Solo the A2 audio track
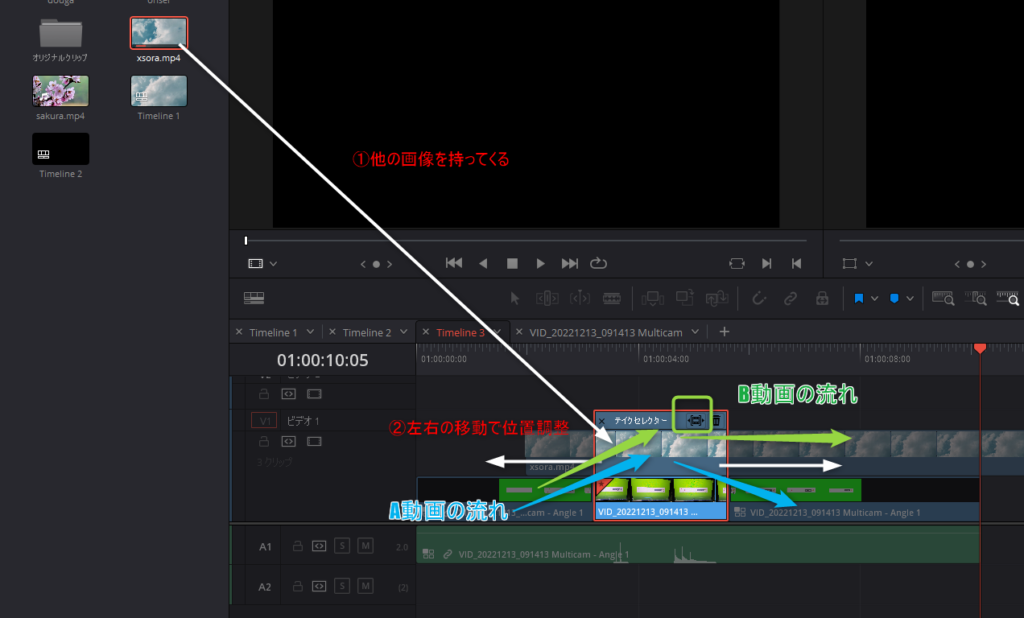 [342, 586]
